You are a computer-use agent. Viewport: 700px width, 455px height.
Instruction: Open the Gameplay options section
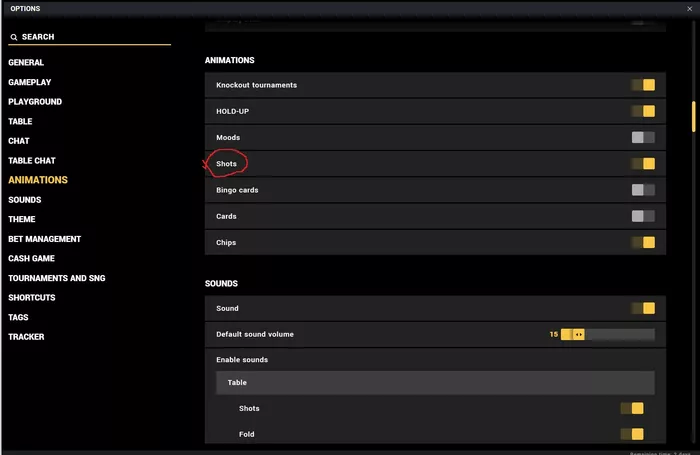[29, 82]
